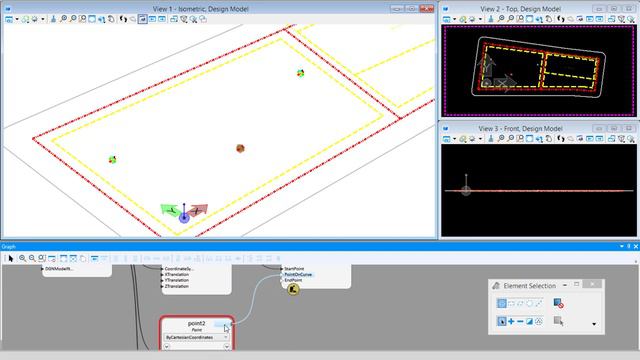This screenshot has height=360, width=640.
Task: Choose Individual selection mode in Element Selection
Action: [502, 303]
